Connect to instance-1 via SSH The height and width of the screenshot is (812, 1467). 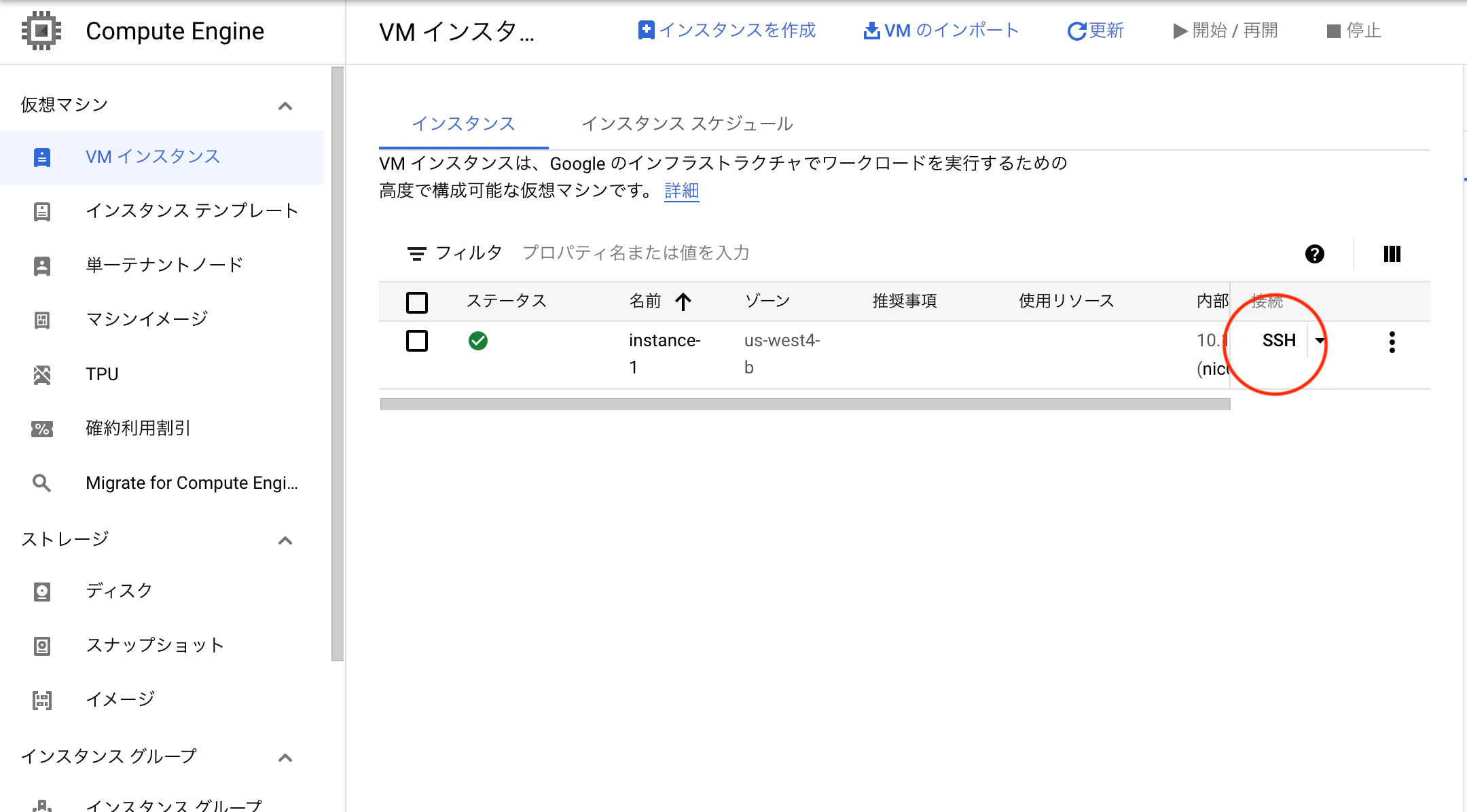1279,341
